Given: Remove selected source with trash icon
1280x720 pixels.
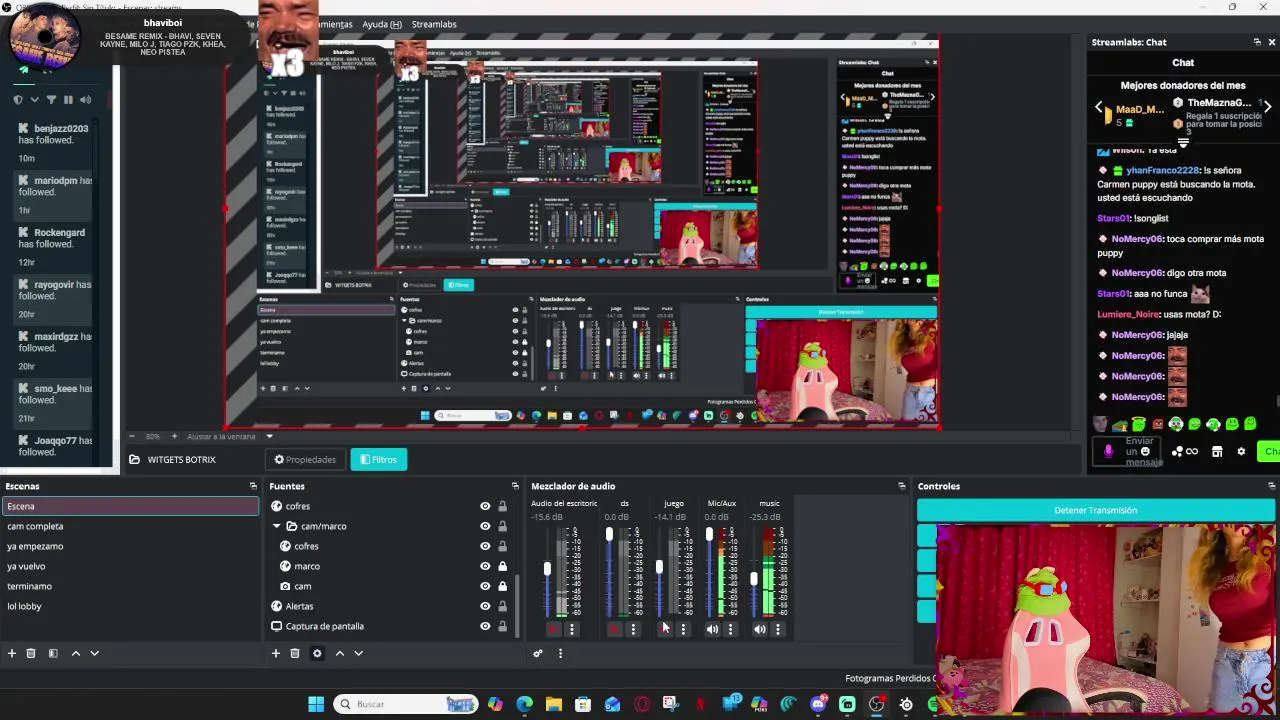Looking at the screenshot, I should coord(295,653).
